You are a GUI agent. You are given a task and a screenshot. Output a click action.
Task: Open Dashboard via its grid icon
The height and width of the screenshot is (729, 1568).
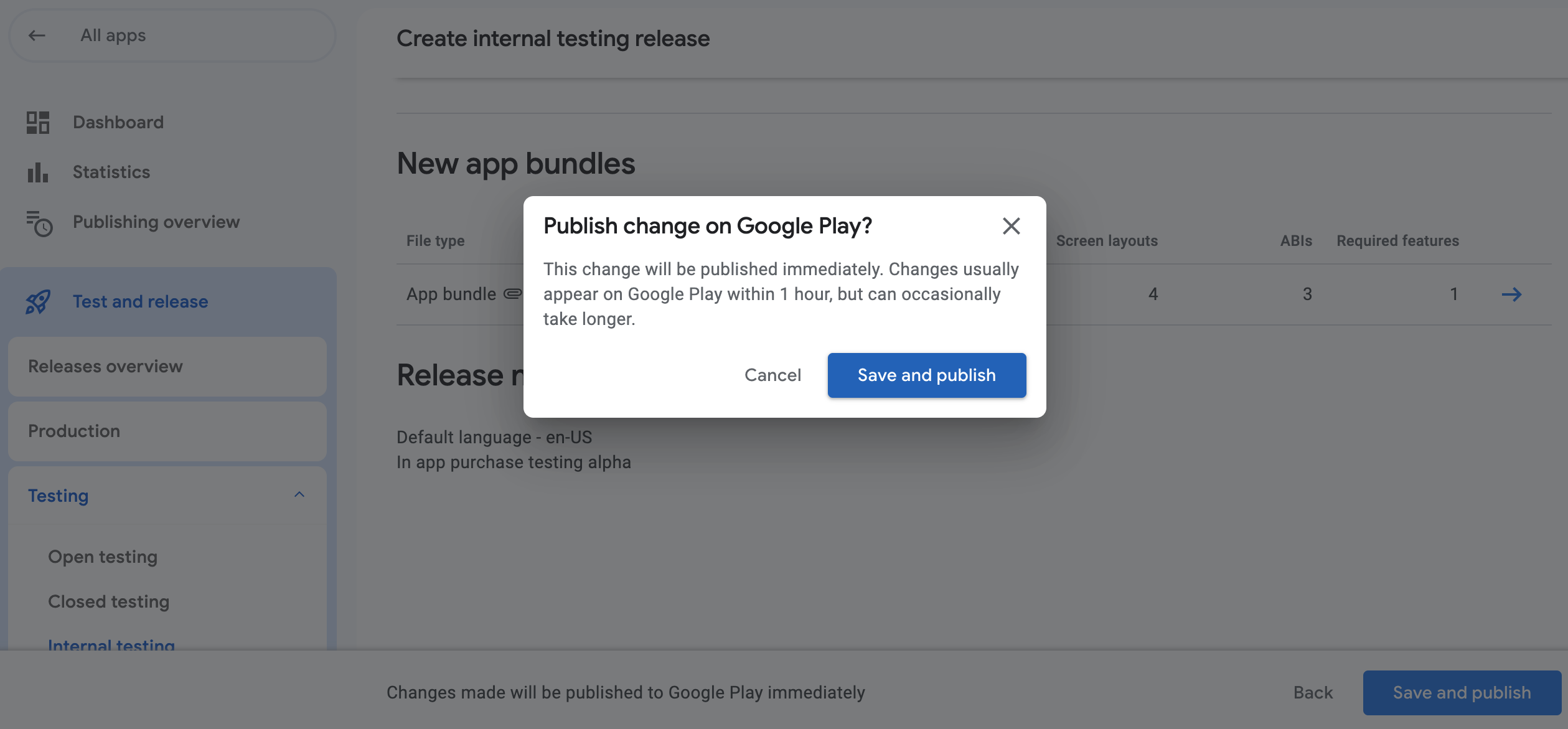(x=37, y=122)
